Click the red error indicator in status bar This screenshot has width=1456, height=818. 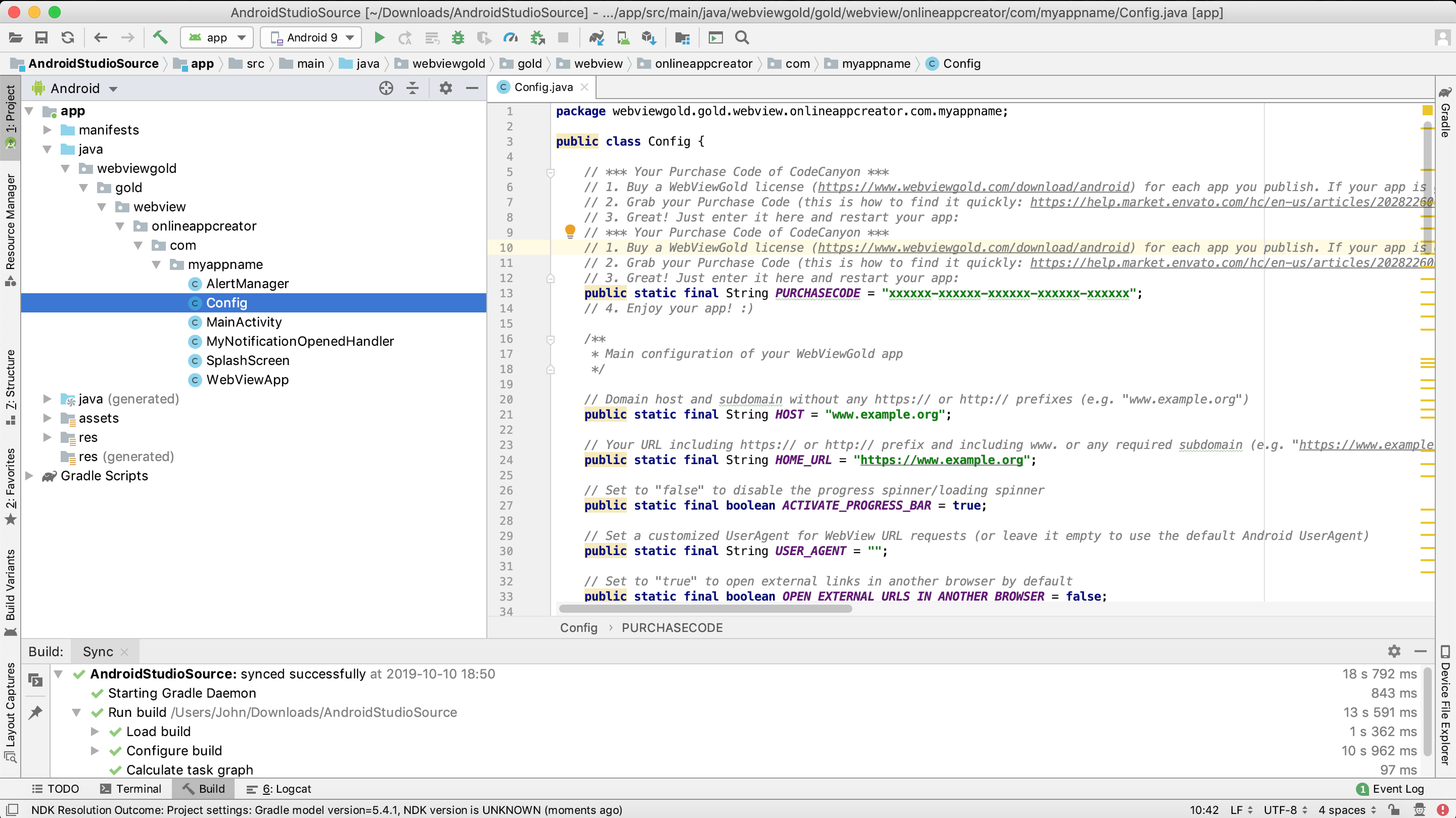point(1443,810)
